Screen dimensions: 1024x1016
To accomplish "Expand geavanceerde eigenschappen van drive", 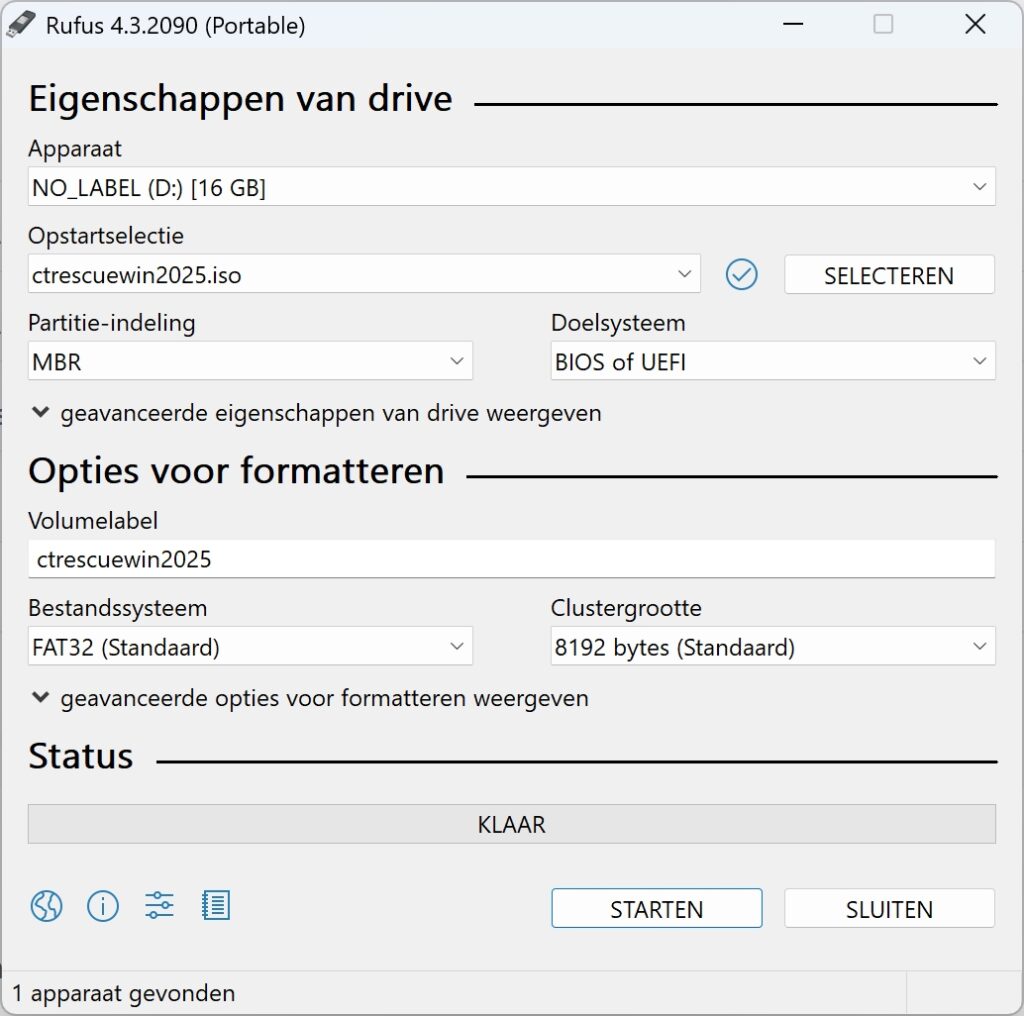I will (316, 413).
